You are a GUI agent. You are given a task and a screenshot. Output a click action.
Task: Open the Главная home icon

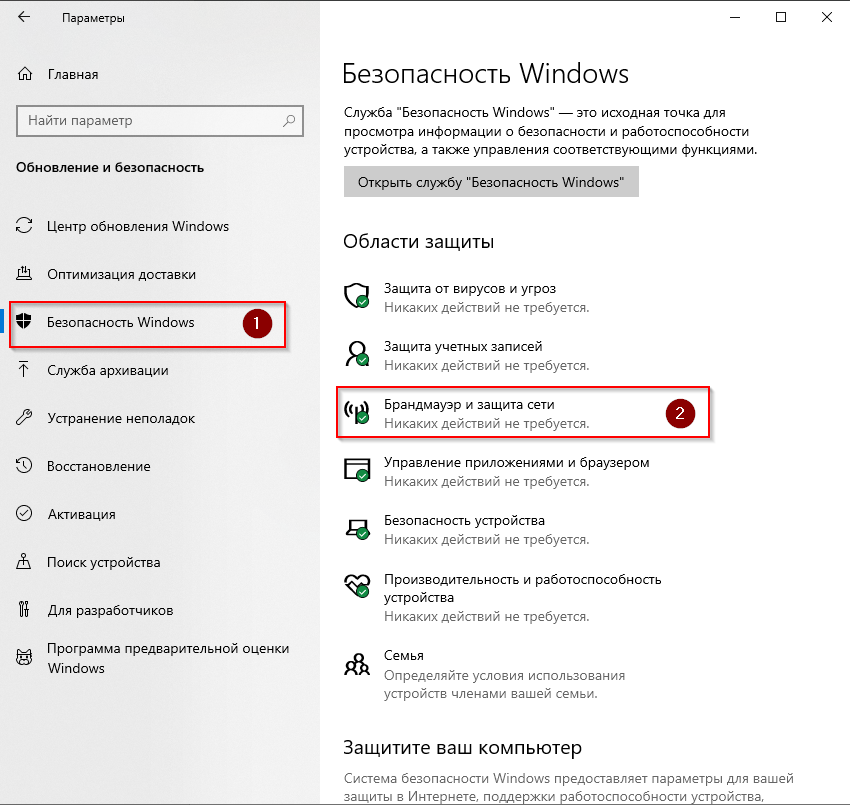tap(25, 74)
